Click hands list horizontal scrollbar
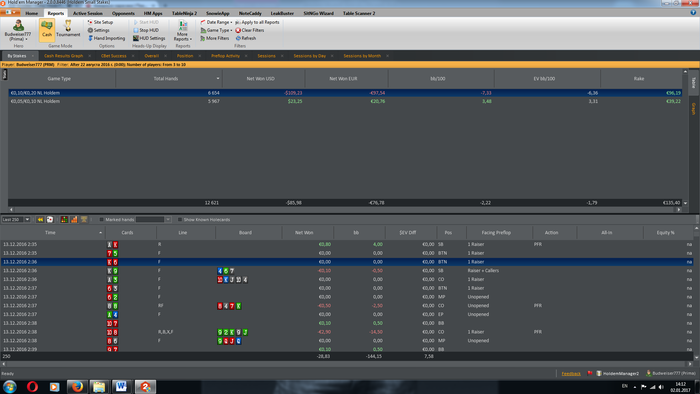 coord(346,364)
